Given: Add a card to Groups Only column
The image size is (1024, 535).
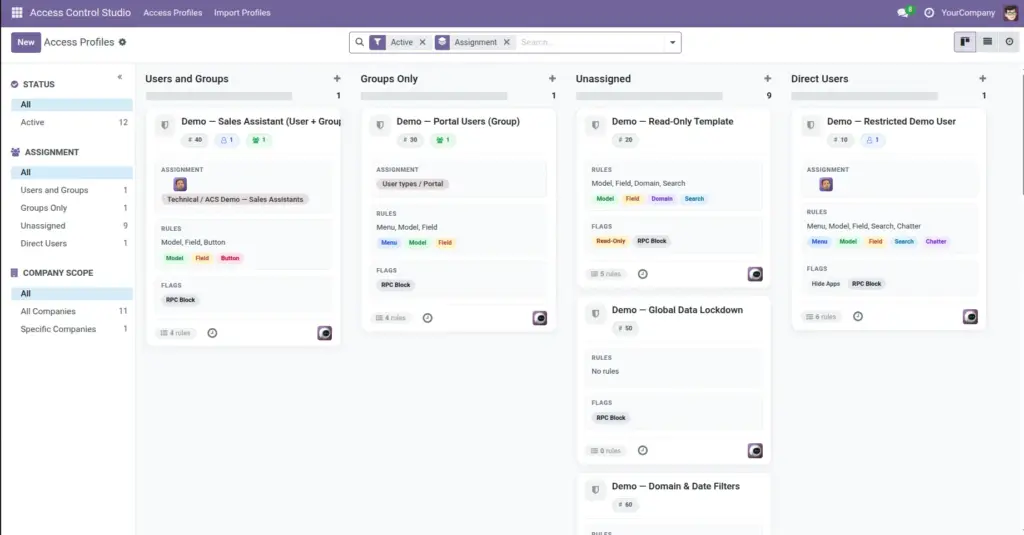Looking at the screenshot, I should tap(552, 78).
